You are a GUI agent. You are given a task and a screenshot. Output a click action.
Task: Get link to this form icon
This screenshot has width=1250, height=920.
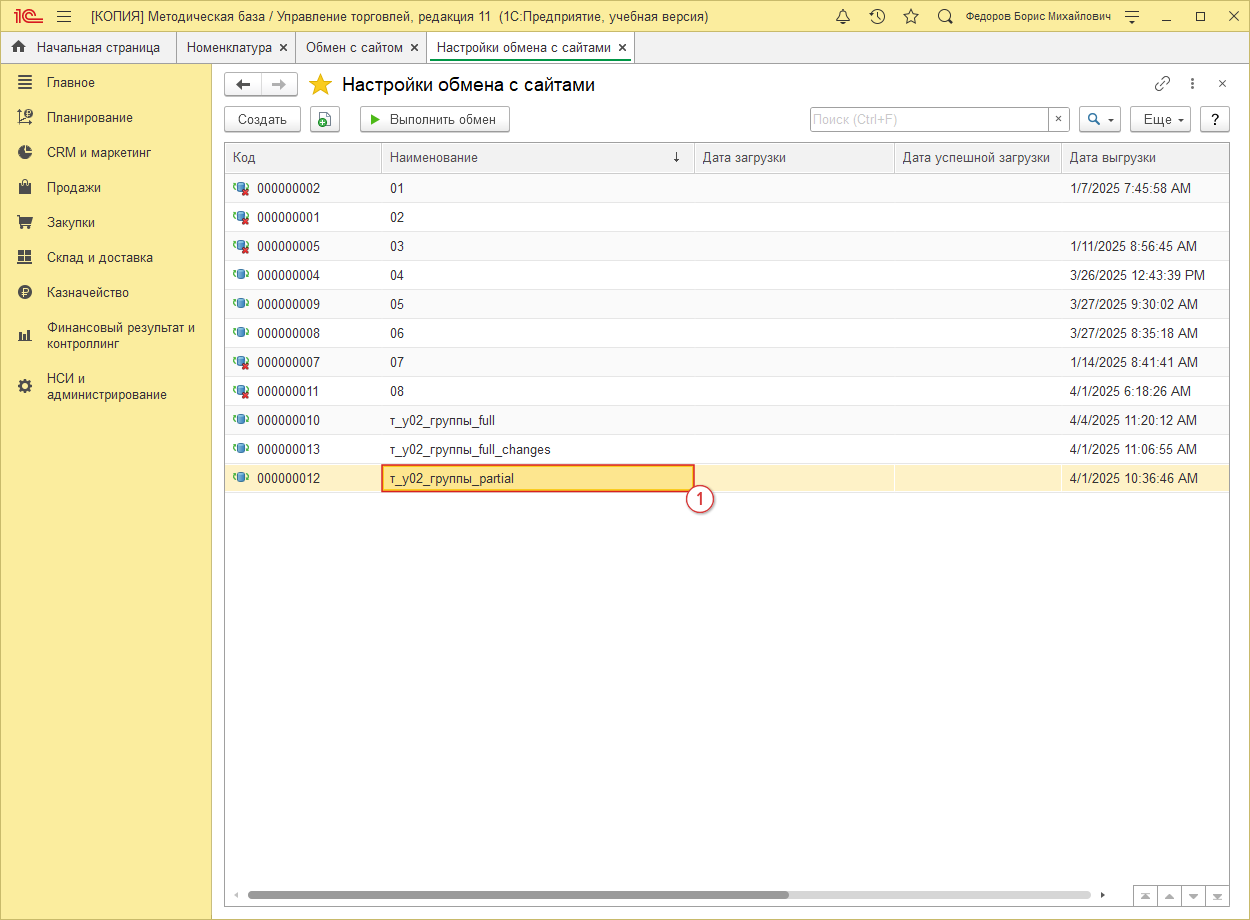click(1162, 84)
